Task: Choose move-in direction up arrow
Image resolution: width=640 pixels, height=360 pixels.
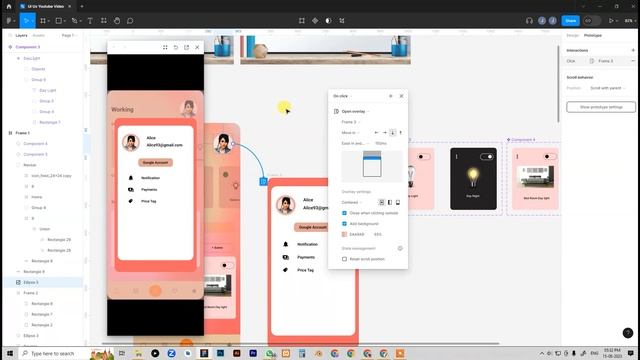Action: coord(400,133)
